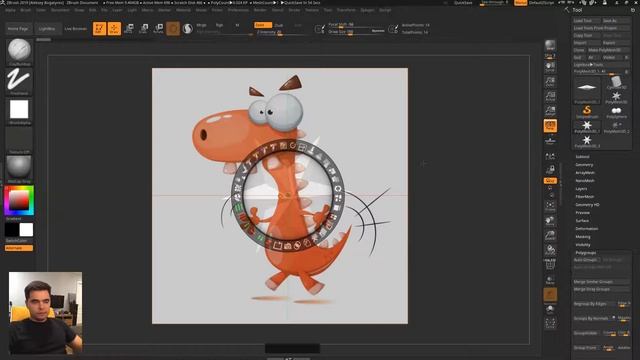Expand the Deformation subpalette

[x=587, y=229]
